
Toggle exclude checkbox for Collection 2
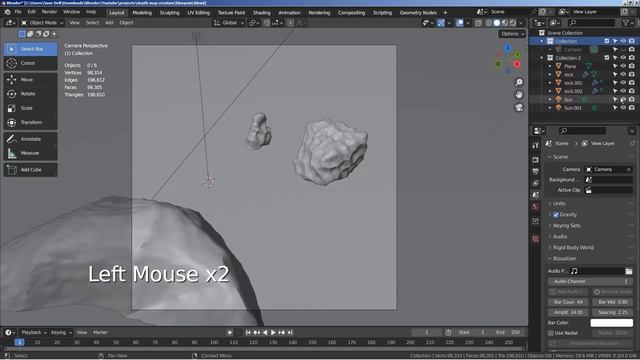click(607, 58)
